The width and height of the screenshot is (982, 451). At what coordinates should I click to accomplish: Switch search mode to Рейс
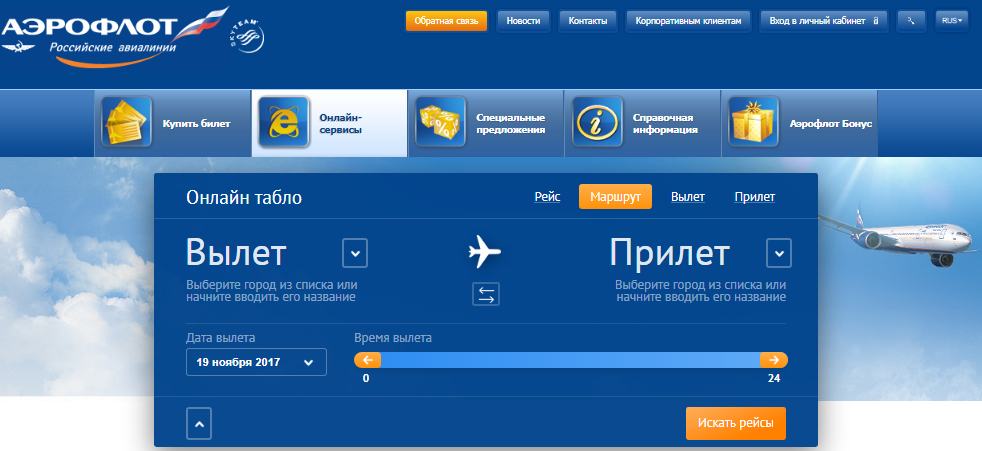tap(547, 198)
